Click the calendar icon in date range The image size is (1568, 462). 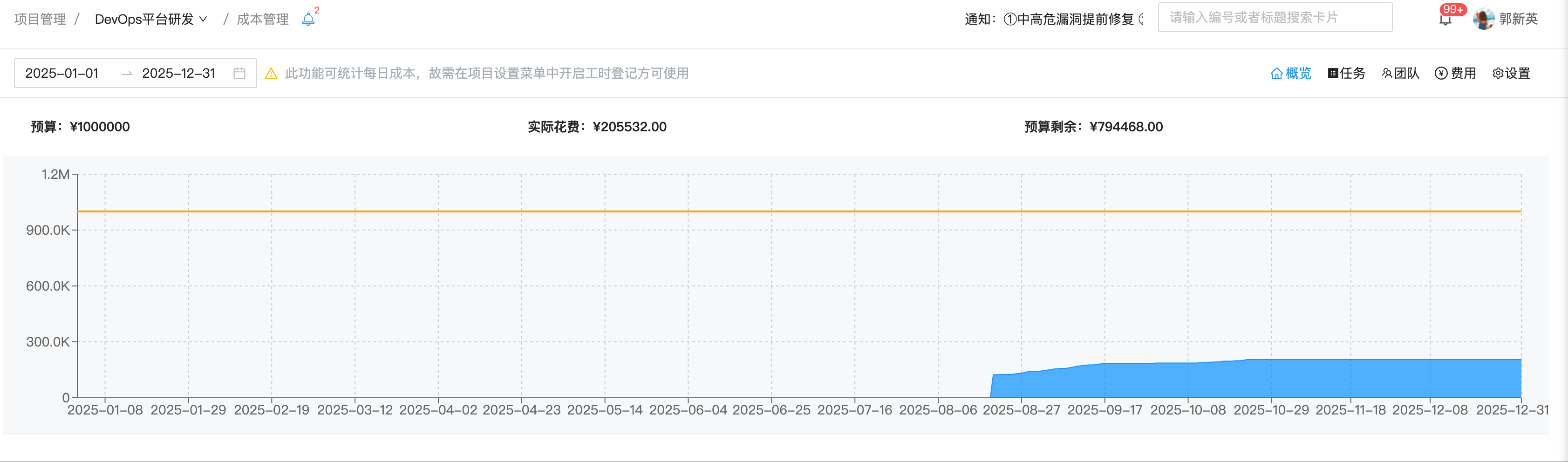pyautogui.click(x=239, y=73)
